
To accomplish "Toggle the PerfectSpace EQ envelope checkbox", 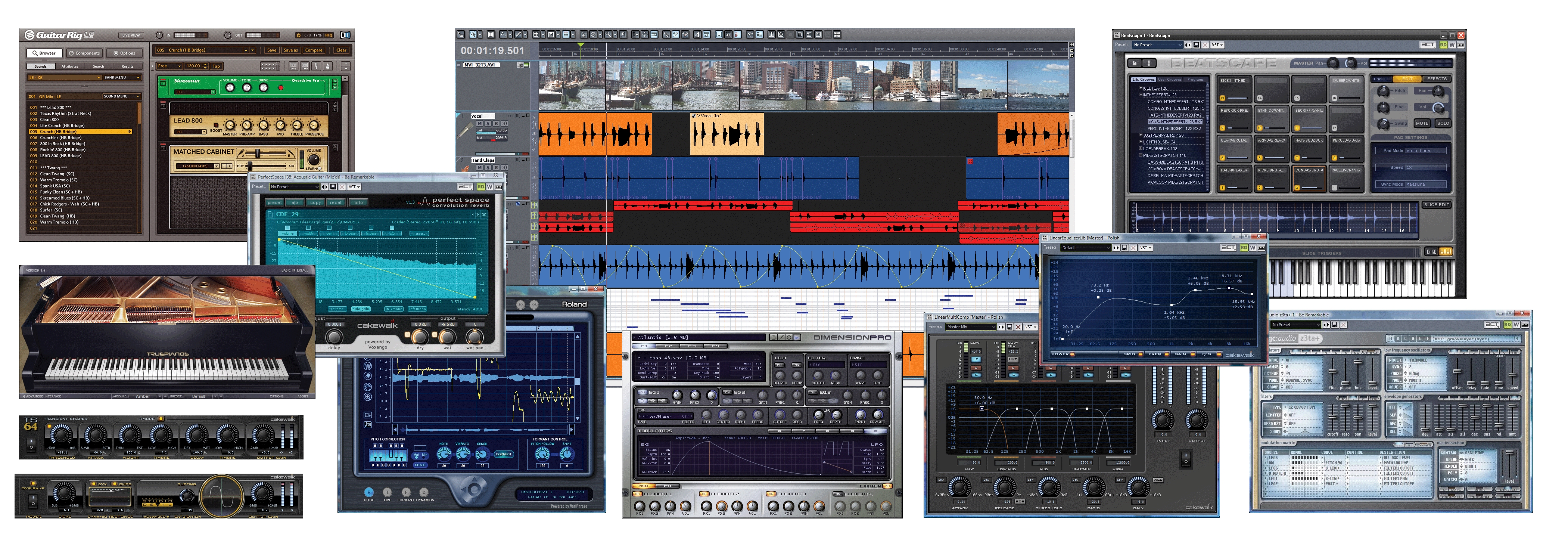I will point(392,228).
